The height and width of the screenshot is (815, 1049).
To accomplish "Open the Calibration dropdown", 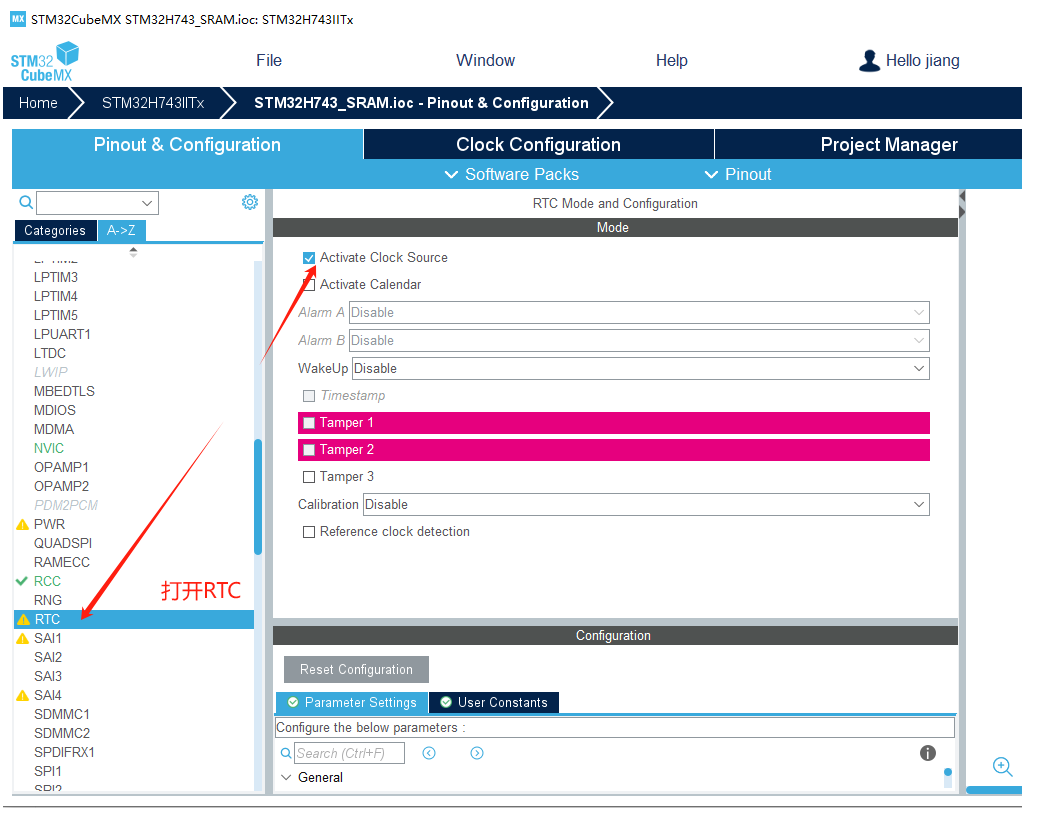I will (x=646, y=505).
